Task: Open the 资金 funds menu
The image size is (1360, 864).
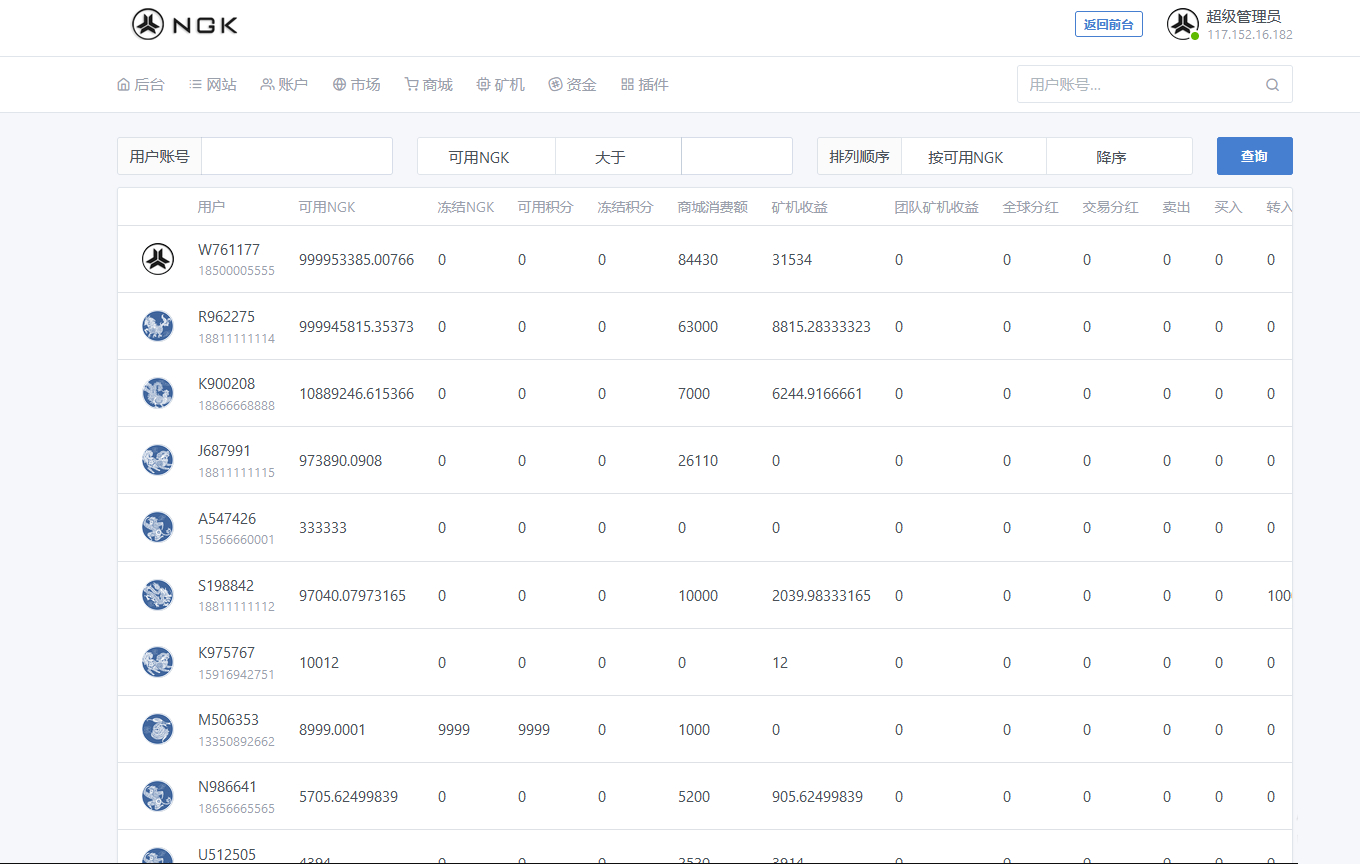Action: 572,85
